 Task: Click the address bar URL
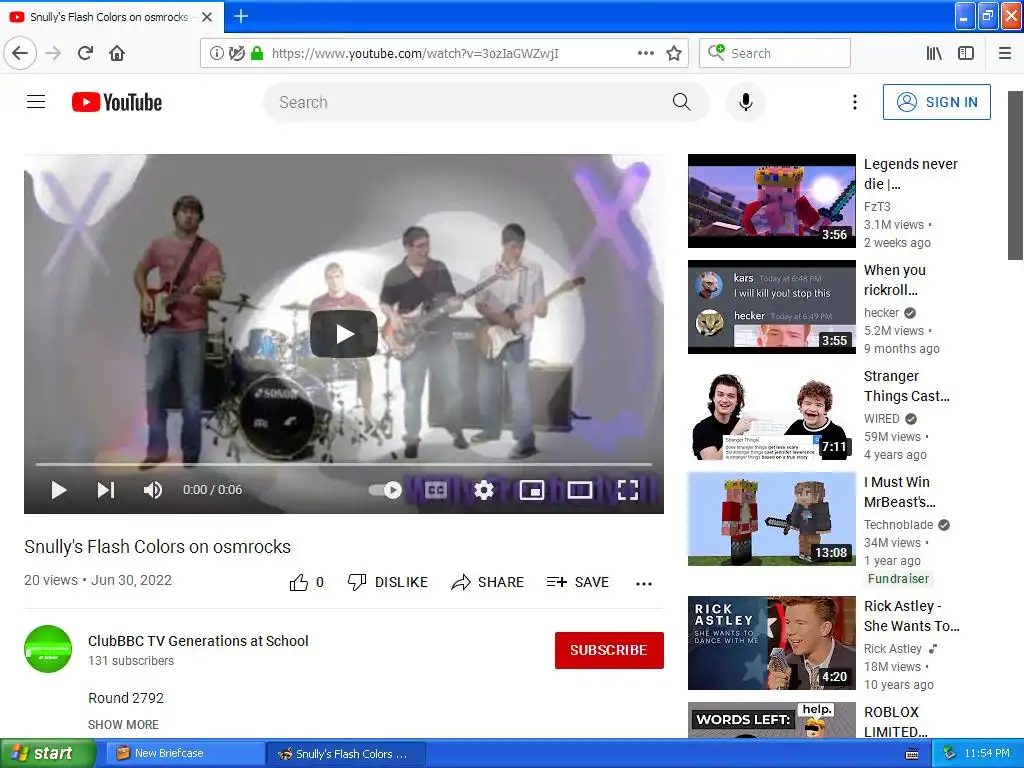(x=415, y=54)
